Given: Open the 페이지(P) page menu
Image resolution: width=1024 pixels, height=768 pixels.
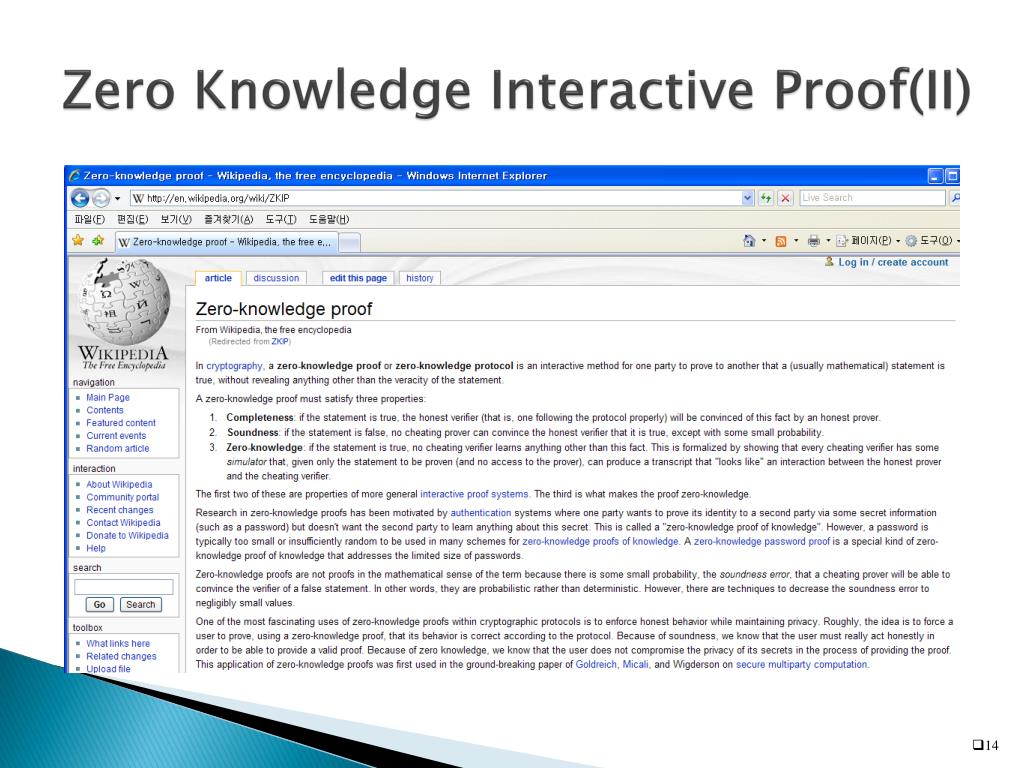Looking at the screenshot, I should [x=869, y=241].
